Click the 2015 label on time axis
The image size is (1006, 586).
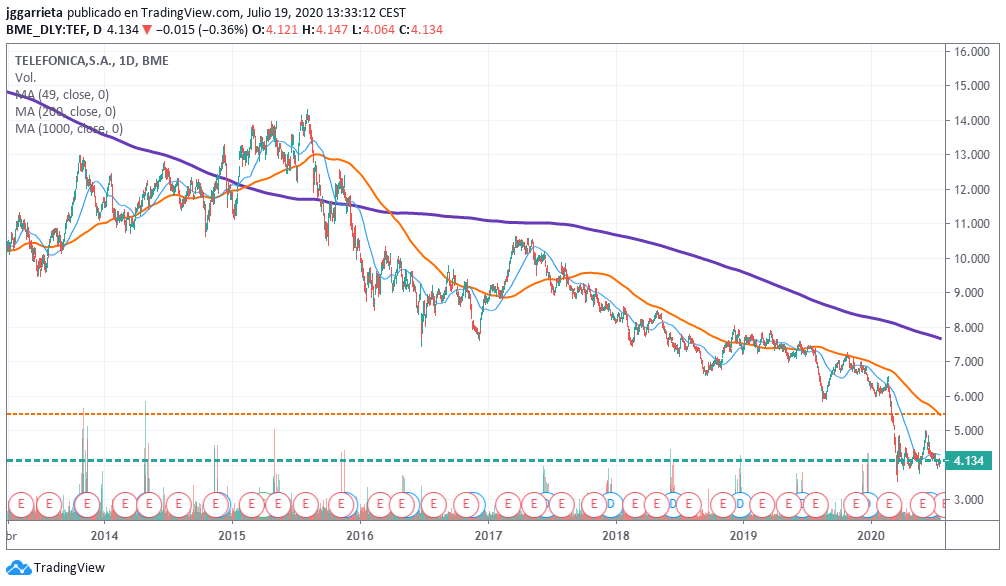[x=232, y=536]
